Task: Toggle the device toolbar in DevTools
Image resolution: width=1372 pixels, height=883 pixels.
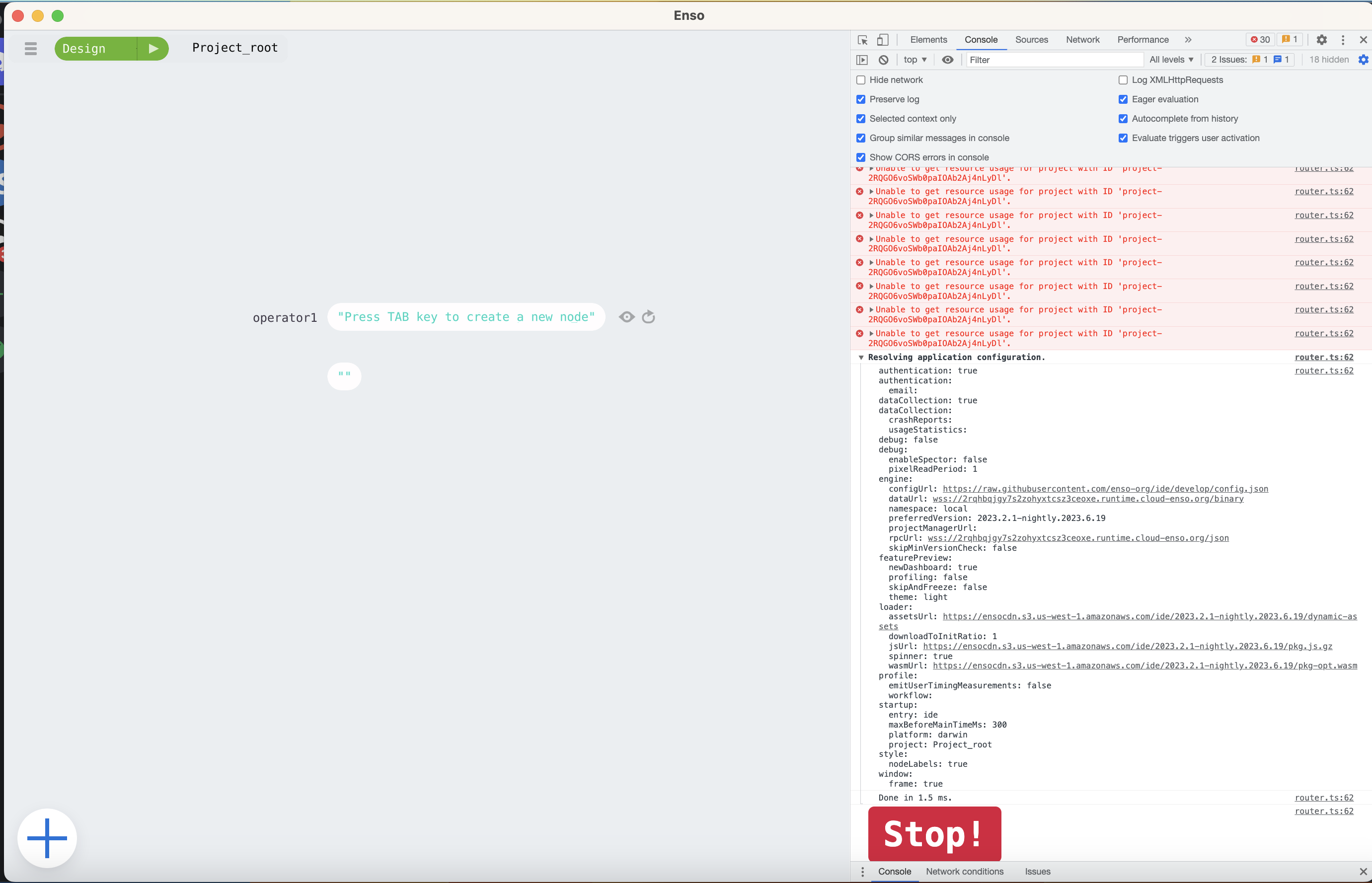Action: pyautogui.click(x=882, y=40)
